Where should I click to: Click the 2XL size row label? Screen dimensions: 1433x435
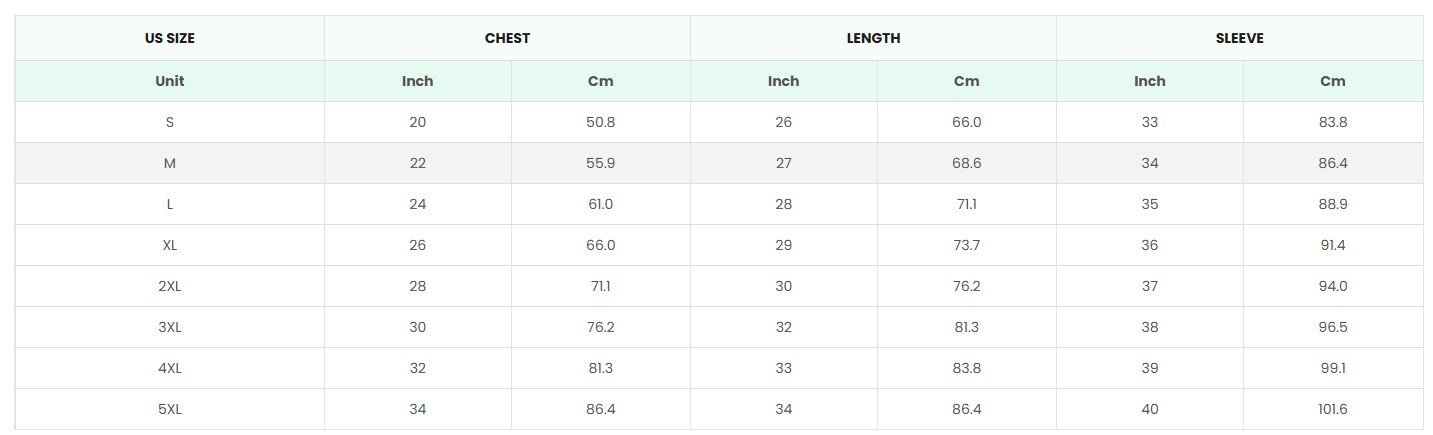click(170, 286)
